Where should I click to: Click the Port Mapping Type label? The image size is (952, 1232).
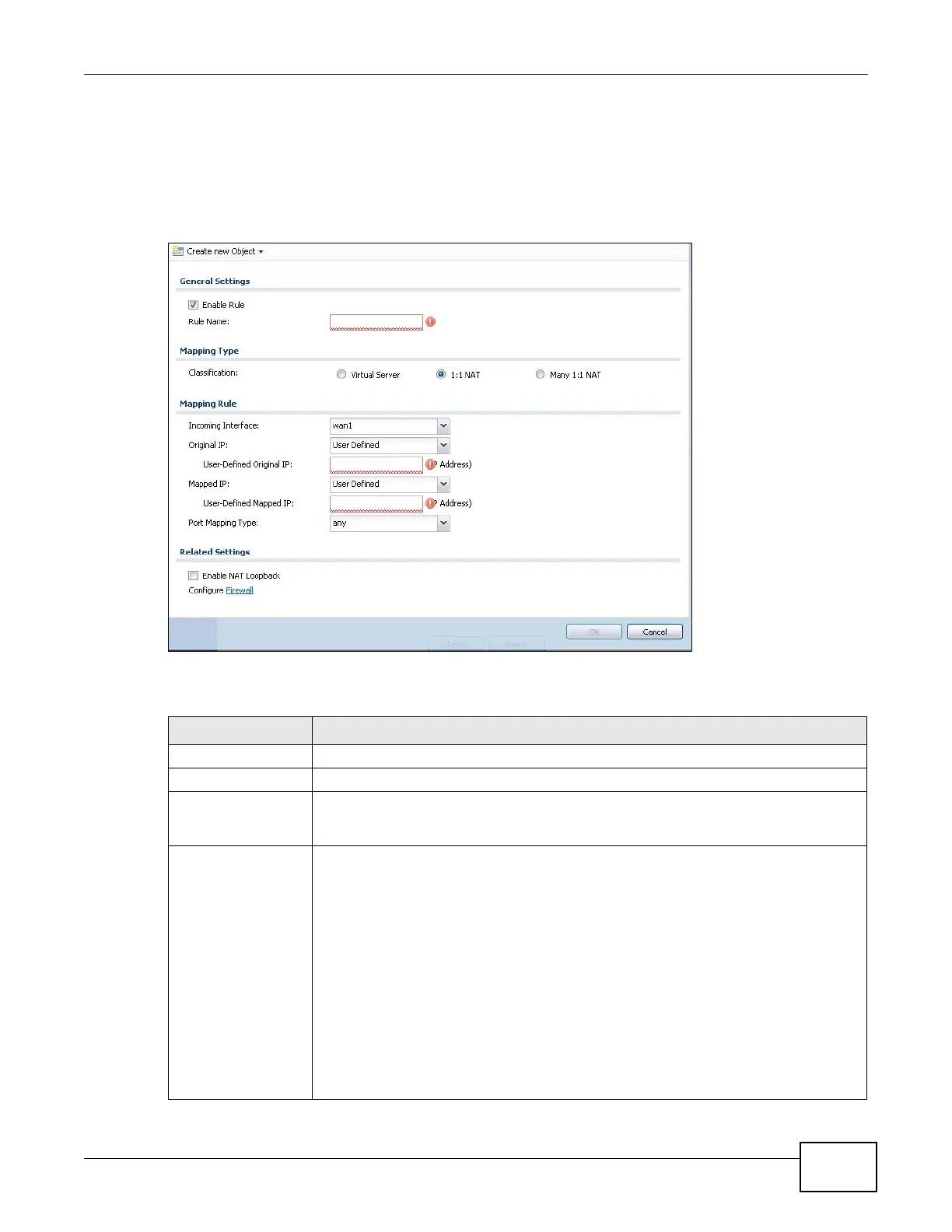(x=223, y=523)
